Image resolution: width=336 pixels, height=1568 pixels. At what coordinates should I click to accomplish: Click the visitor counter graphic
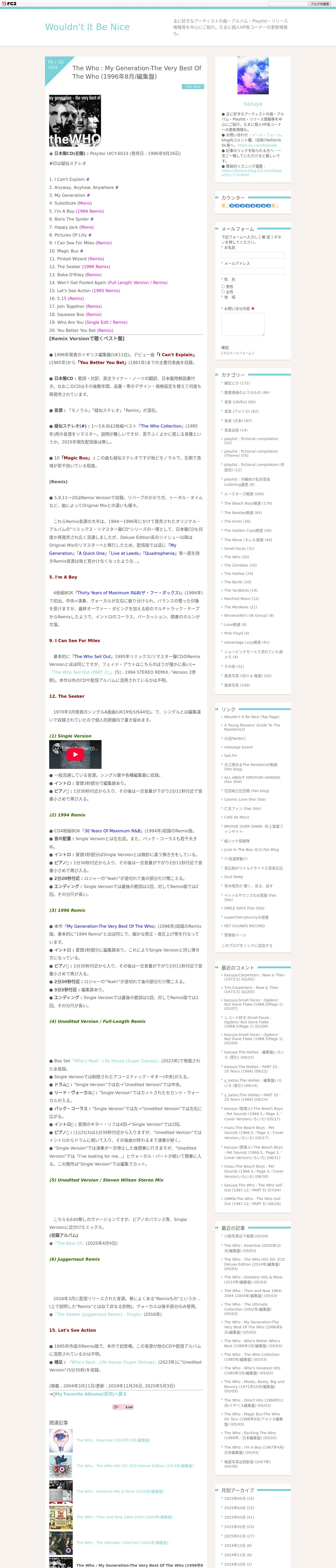[x=250, y=206]
